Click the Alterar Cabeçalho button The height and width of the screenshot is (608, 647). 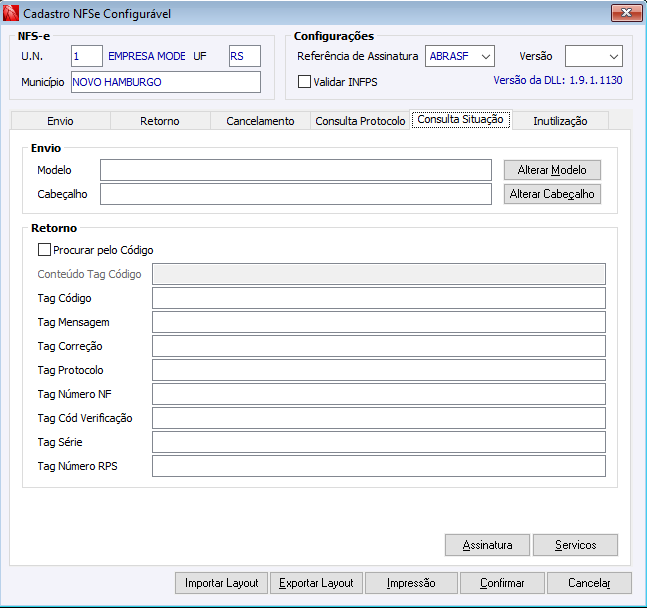point(552,194)
